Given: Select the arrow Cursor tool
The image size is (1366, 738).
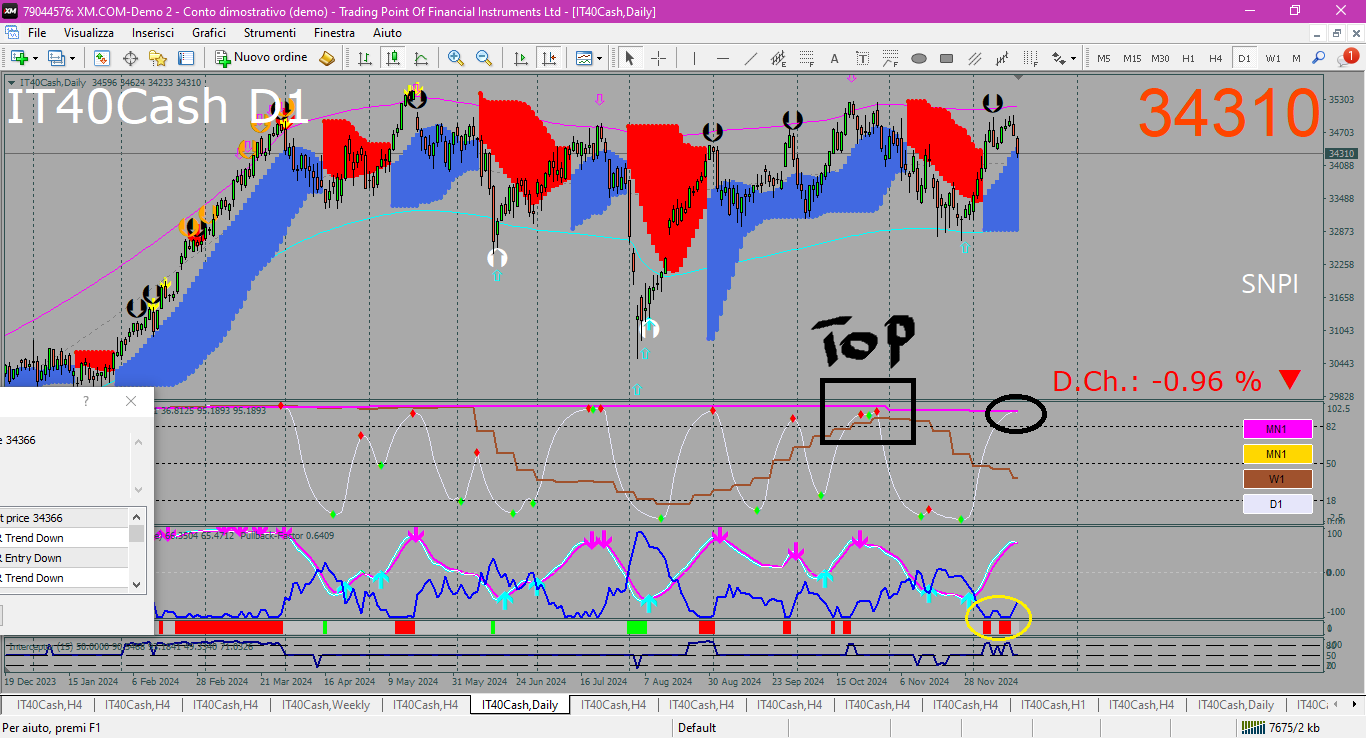Looking at the screenshot, I should point(630,58).
